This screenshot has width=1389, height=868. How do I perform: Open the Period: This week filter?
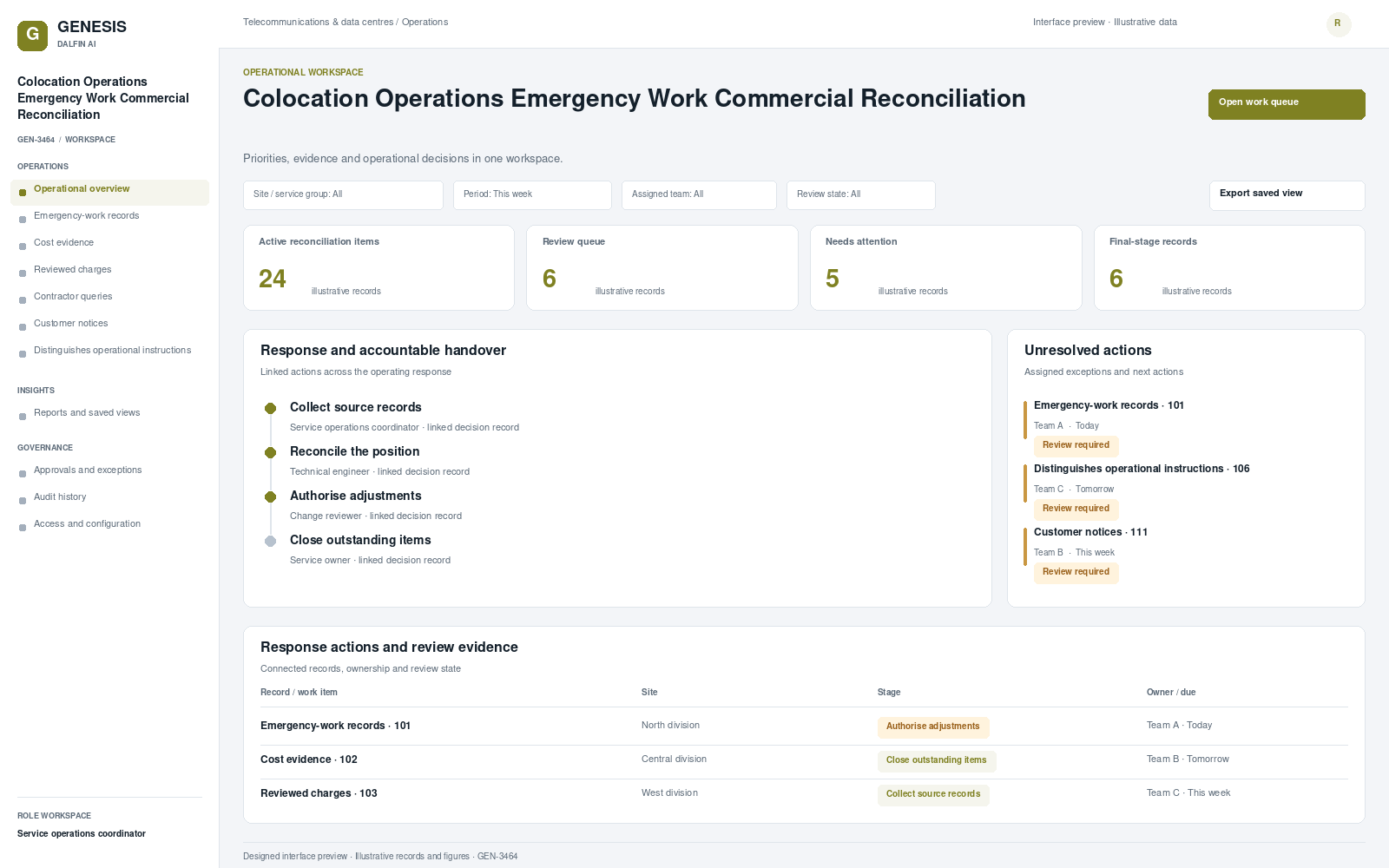coord(532,195)
